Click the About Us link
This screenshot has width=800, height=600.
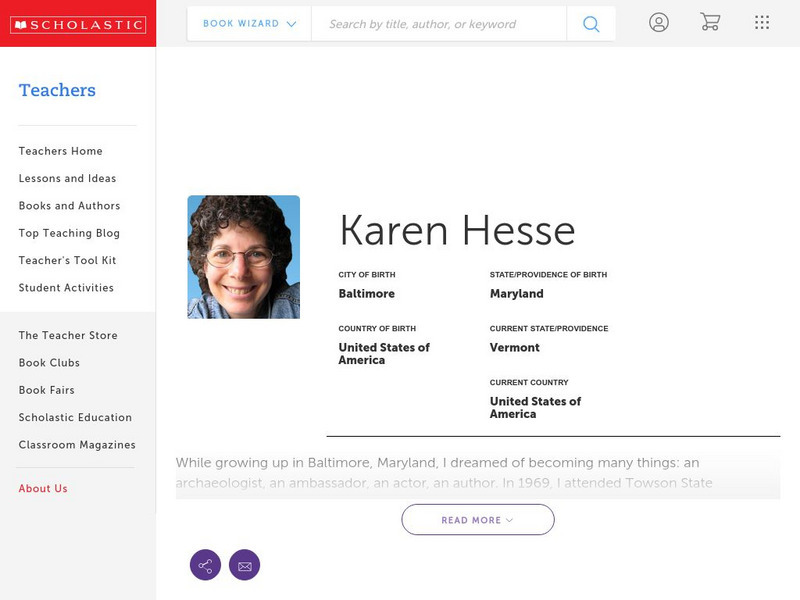(x=43, y=489)
